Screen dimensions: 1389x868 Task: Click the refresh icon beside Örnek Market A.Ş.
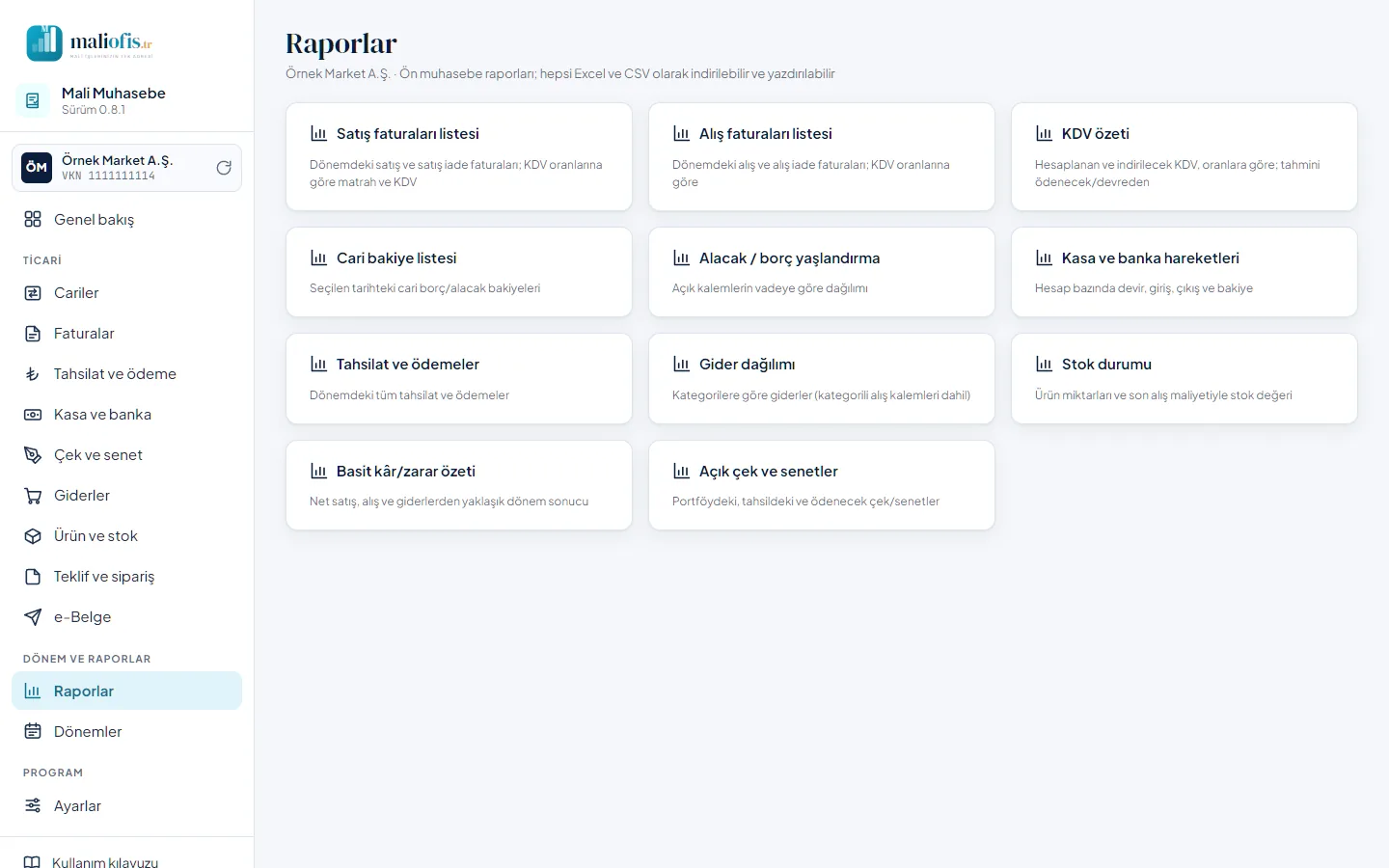click(x=224, y=168)
